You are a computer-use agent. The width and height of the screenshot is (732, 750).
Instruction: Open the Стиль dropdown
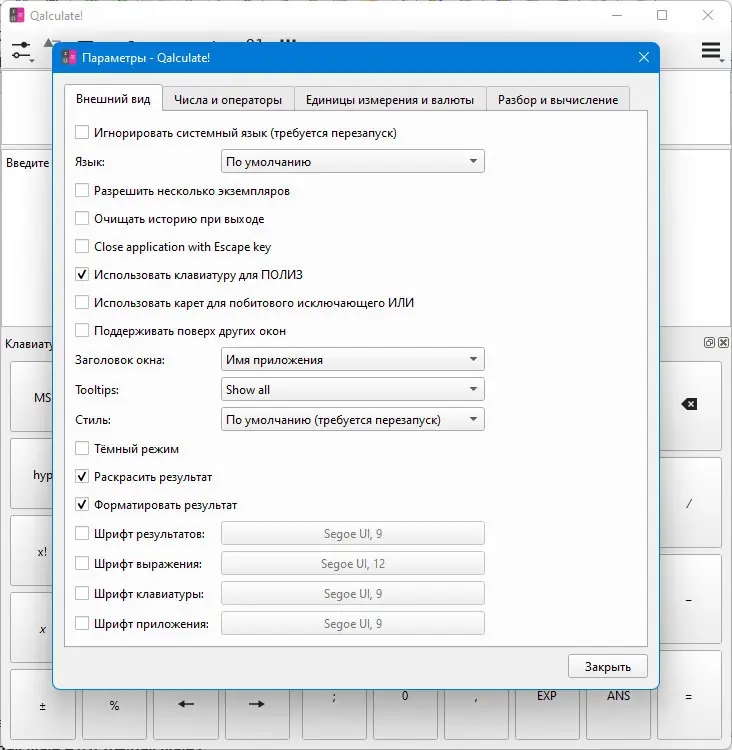[353, 419]
